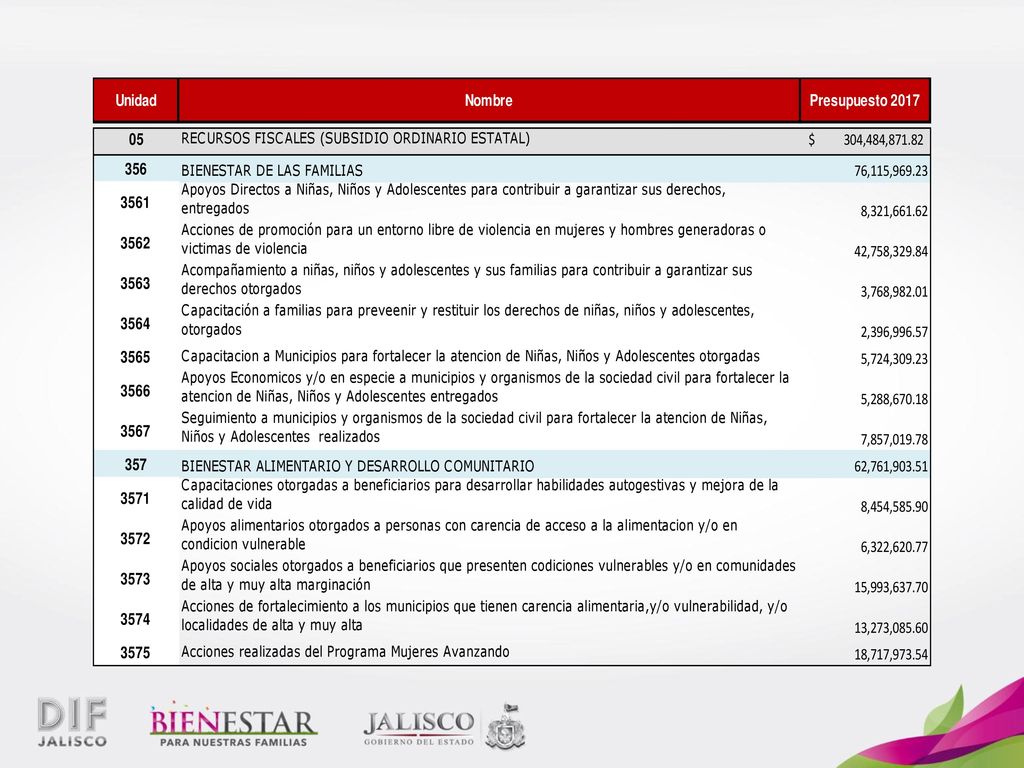Click unit code 3561

(x=135, y=202)
